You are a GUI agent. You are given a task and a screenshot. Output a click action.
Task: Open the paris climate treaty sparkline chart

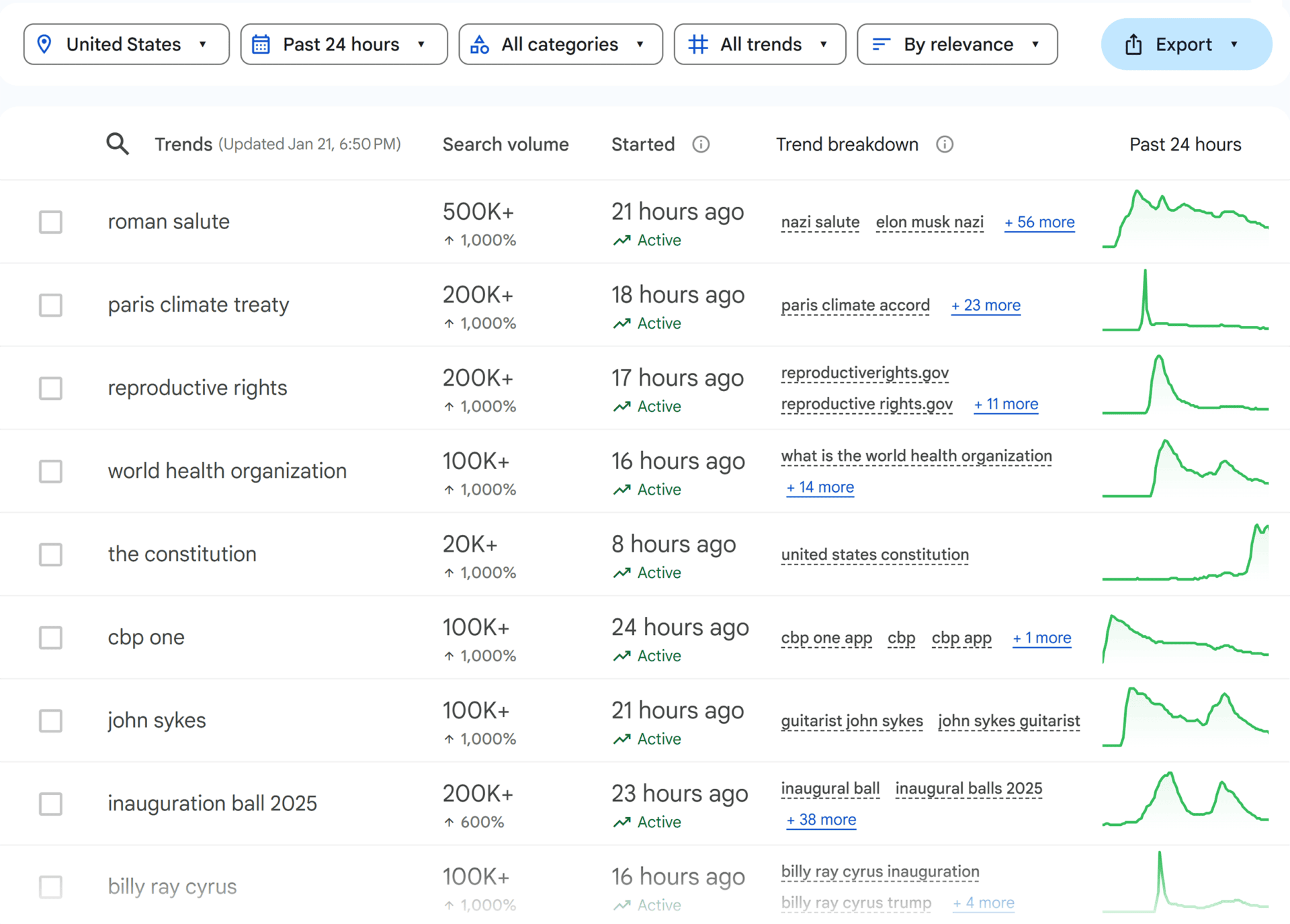coord(1185,300)
